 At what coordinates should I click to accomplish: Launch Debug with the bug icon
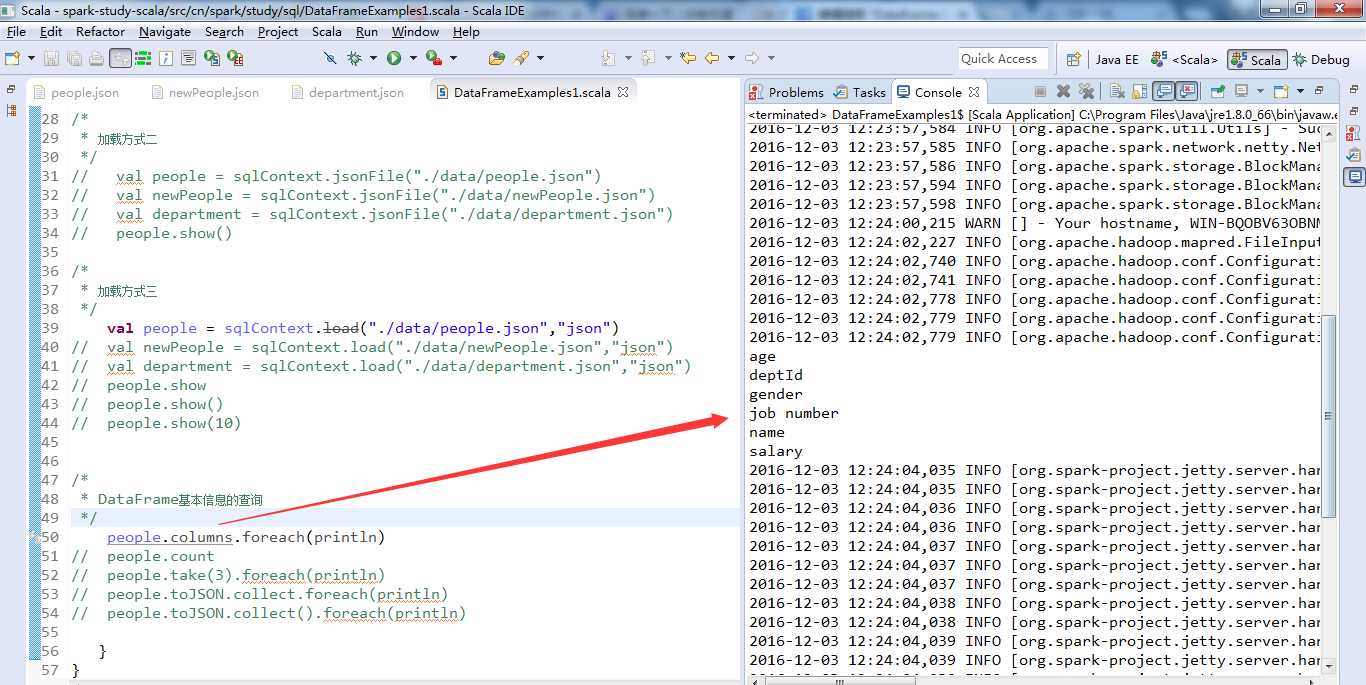(x=354, y=58)
